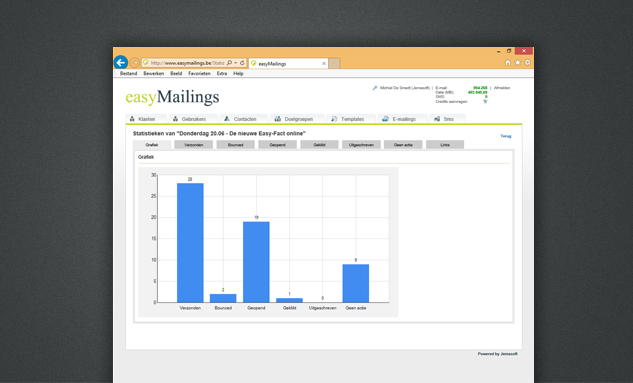The height and width of the screenshot is (383, 633).
Task: Minimize the browser window
Action: coord(499,51)
